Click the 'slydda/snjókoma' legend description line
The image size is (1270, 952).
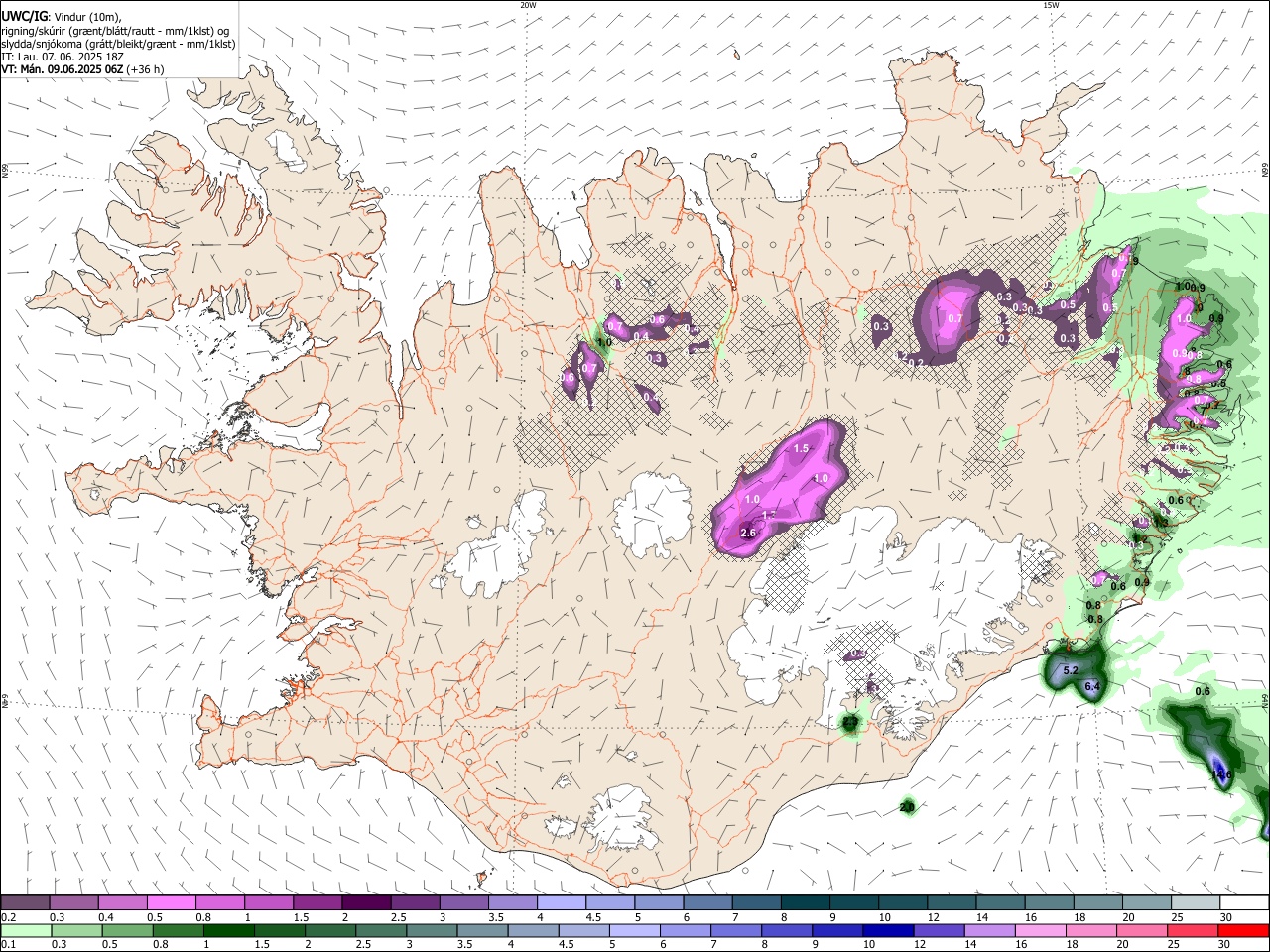click(119, 44)
